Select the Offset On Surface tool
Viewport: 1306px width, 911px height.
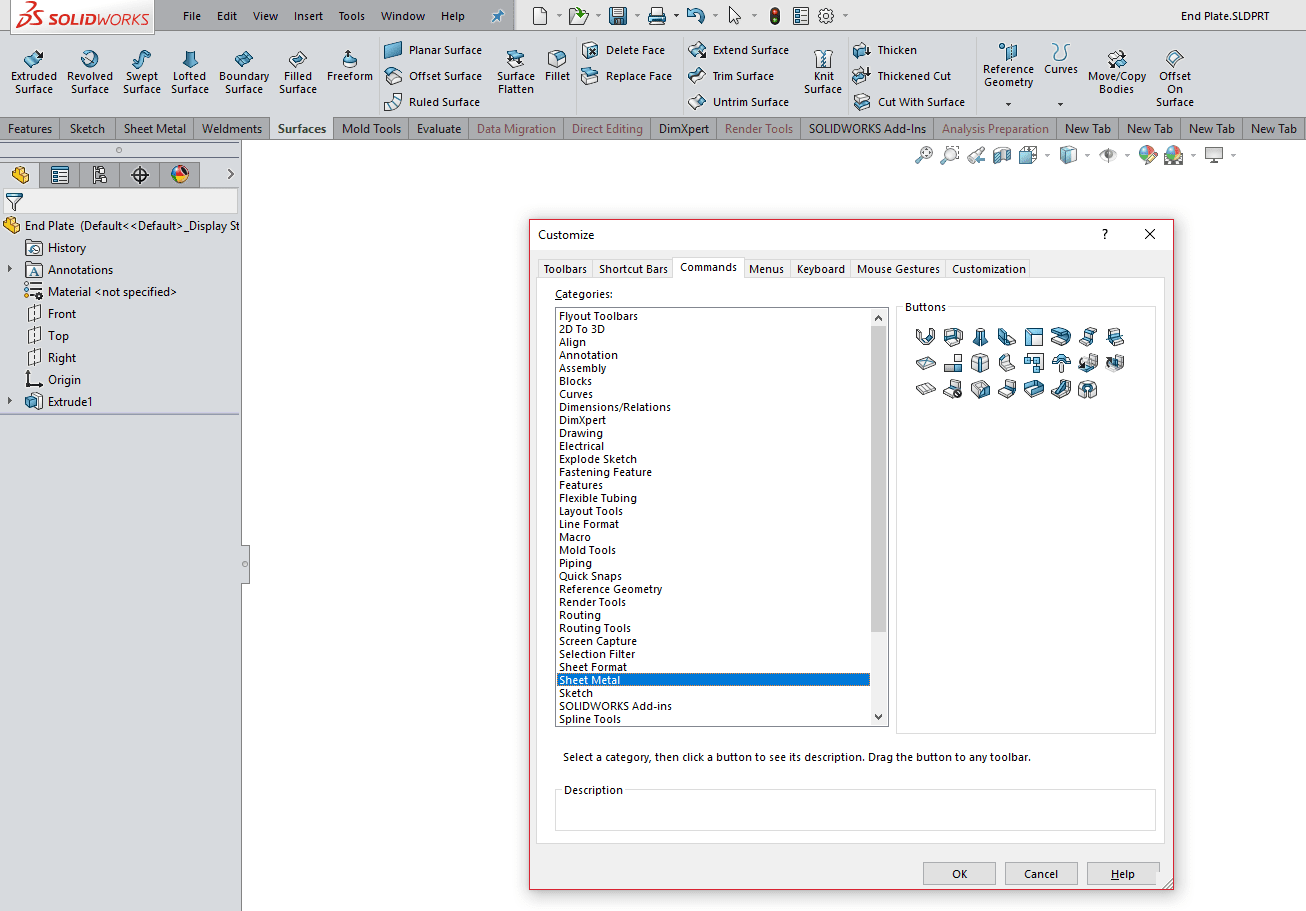1175,78
